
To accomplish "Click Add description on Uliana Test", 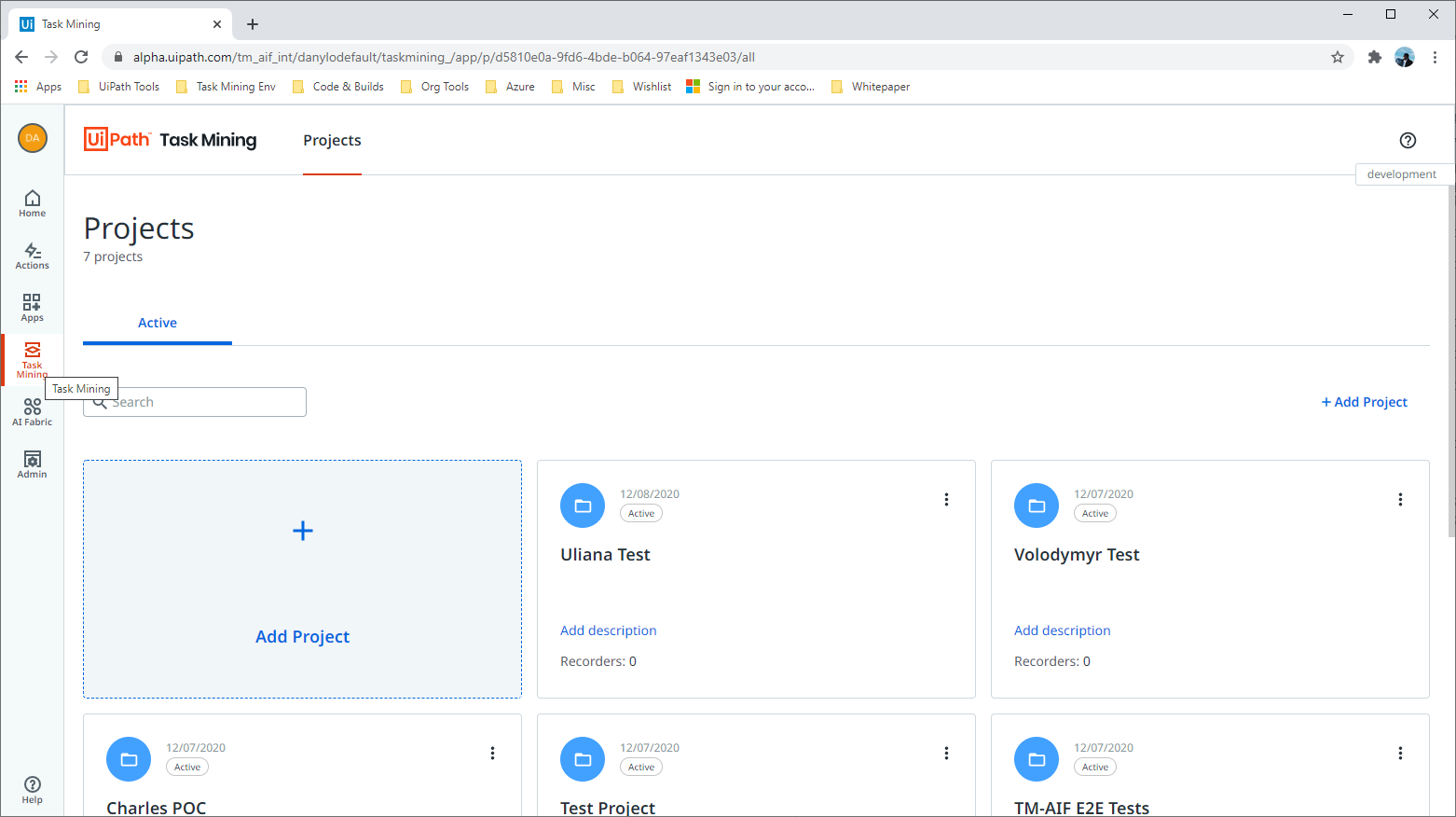I will tap(609, 630).
